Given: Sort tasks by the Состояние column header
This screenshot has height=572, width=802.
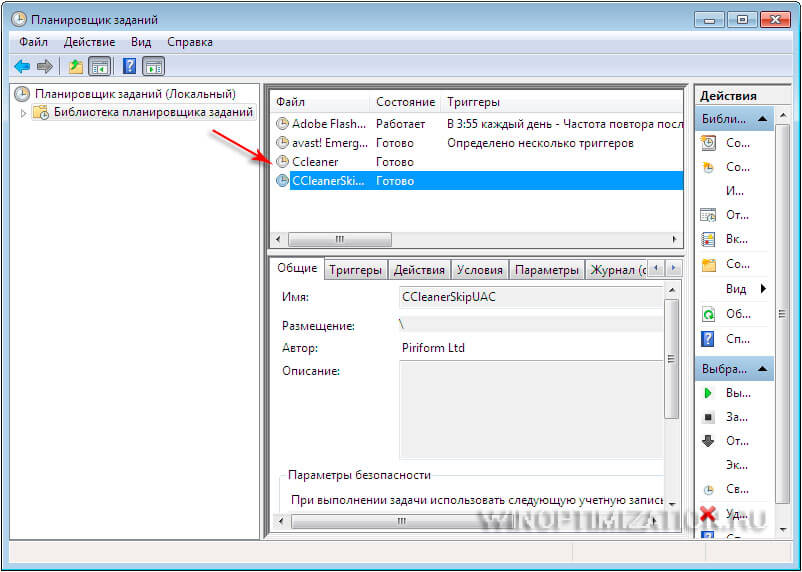Looking at the screenshot, I should pyautogui.click(x=405, y=102).
